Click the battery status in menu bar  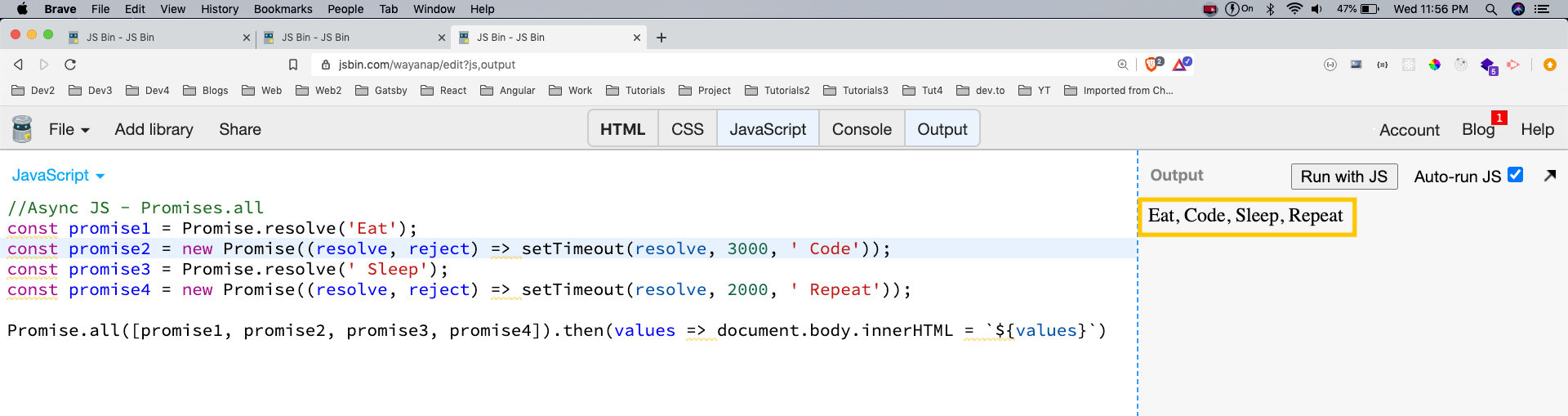(1358, 9)
